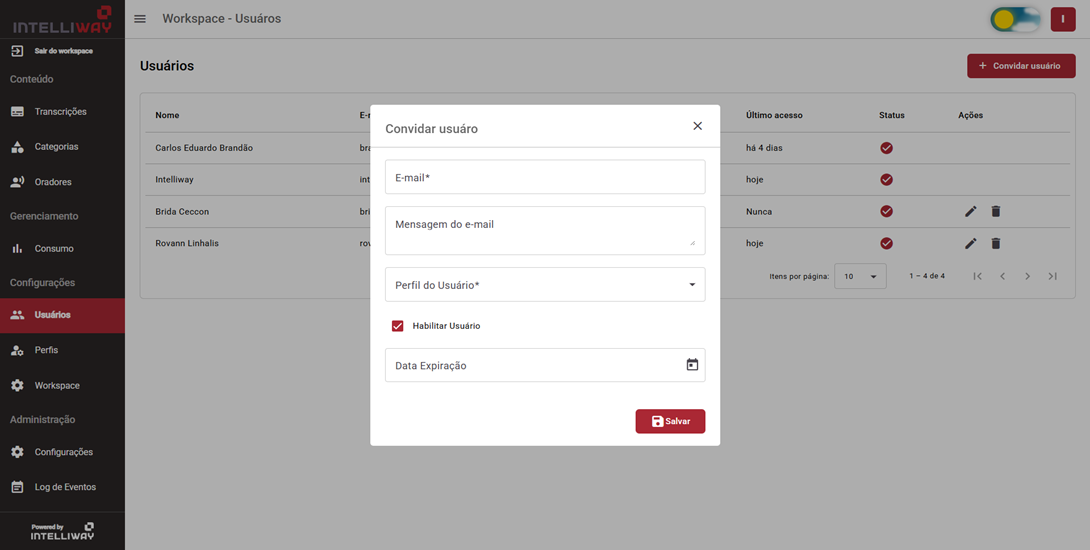Click edit pencil for Brida Ceccon
This screenshot has height=550, width=1090.
pyautogui.click(x=970, y=212)
